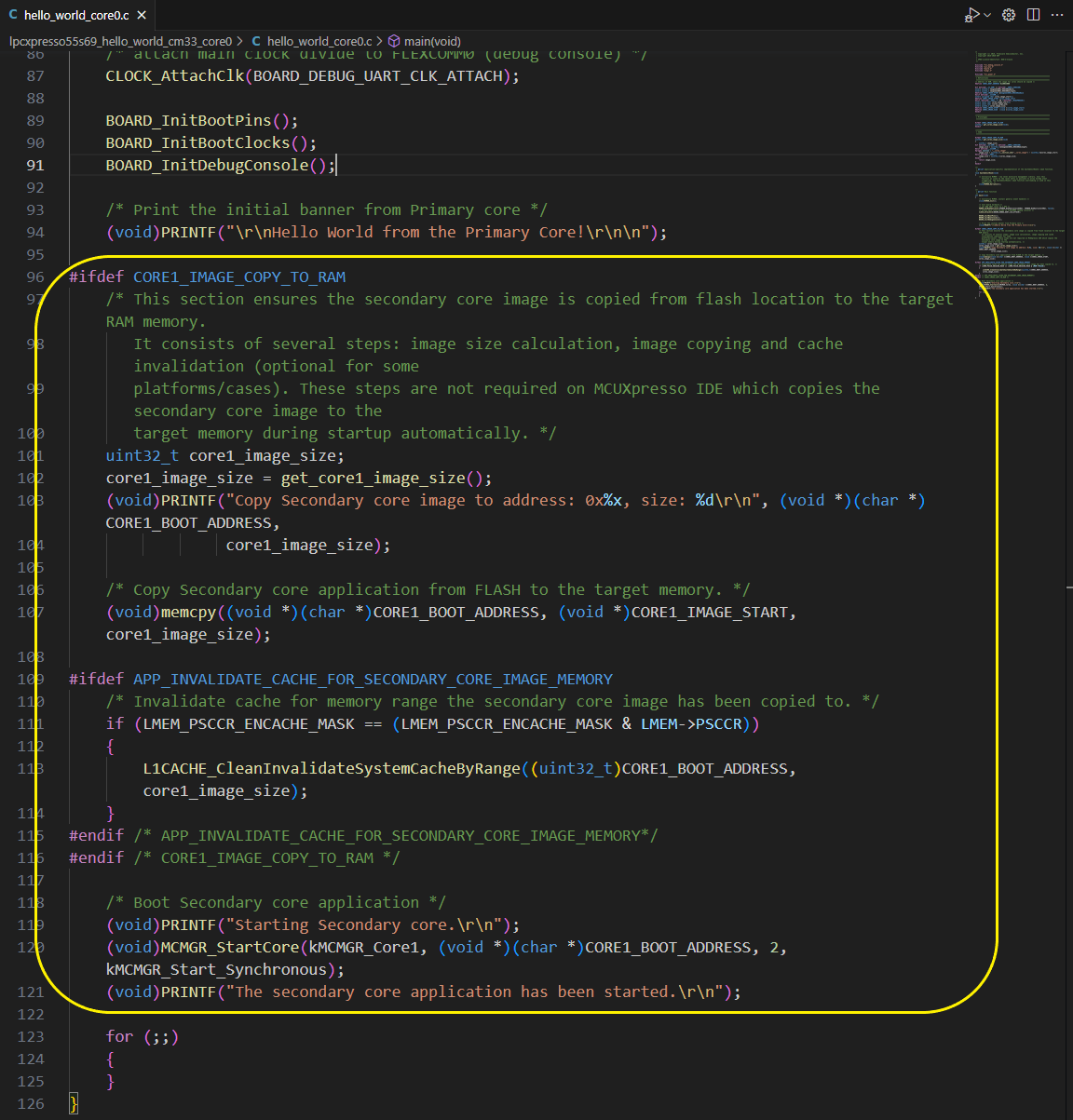Select the hello_world_core0.c editor tab
1073x1120 pixels.
point(76,15)
